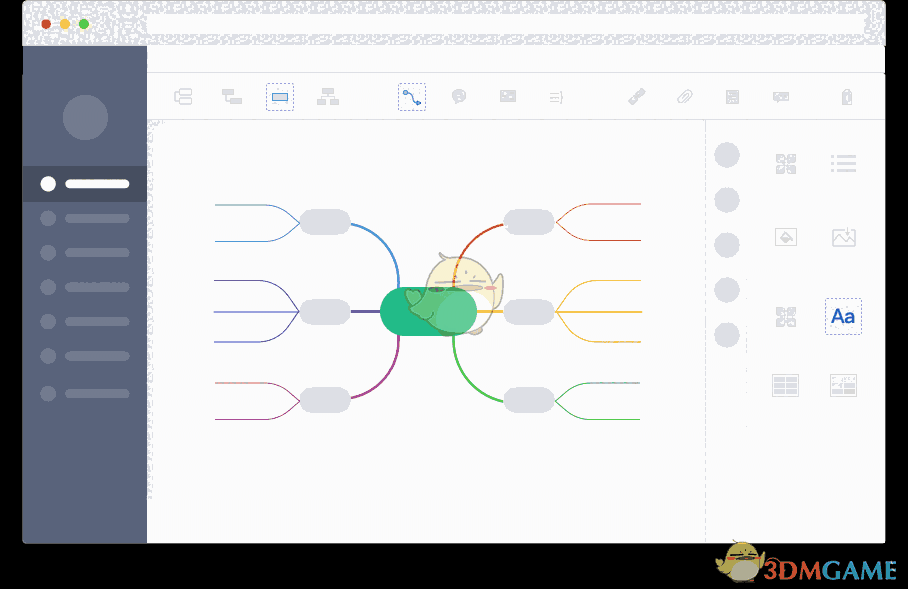
Task: Choose the plain table grid icon
Action: click(x=785, y=386)
